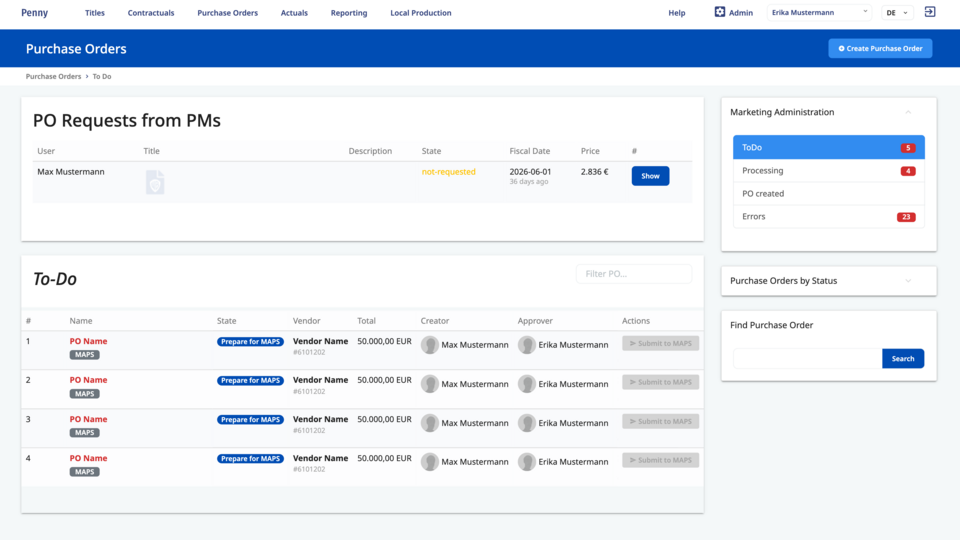Select Errors in Marketing Administration
960x540 pixels.
[x=829, y=217]
